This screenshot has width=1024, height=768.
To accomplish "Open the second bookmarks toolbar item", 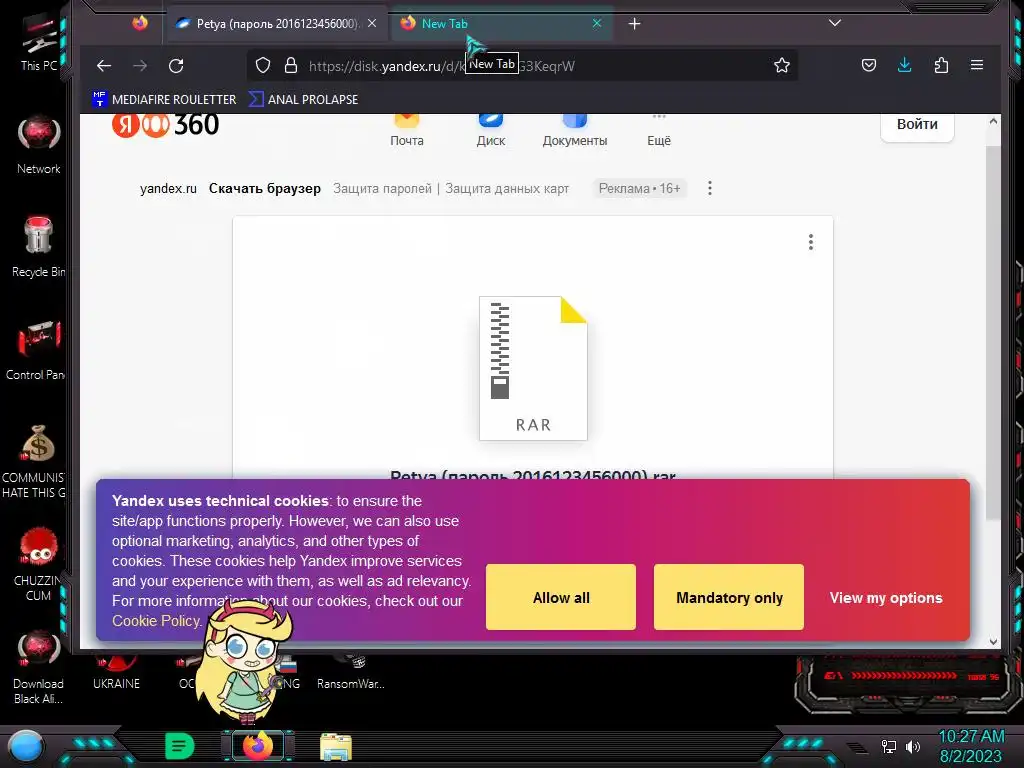I will coord(304,99).
